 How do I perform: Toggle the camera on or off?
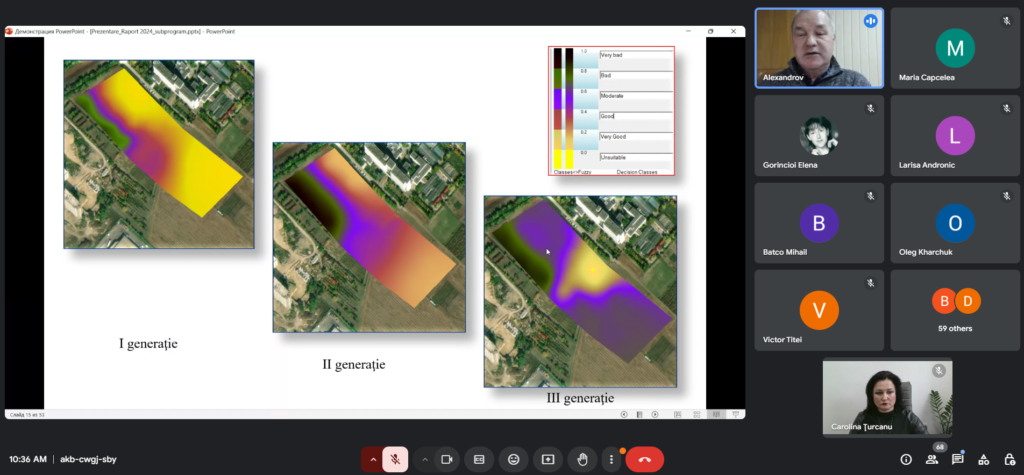tap(446, 459)
